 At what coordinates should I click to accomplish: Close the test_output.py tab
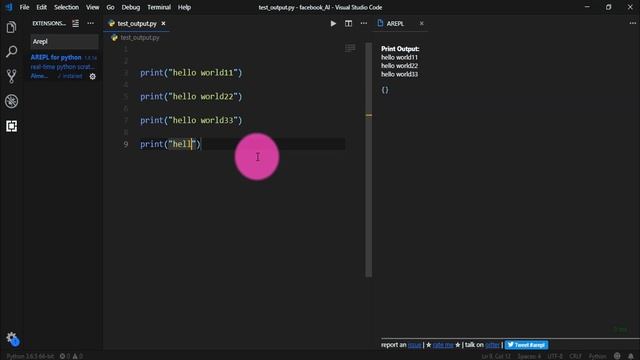pos(163,24)
